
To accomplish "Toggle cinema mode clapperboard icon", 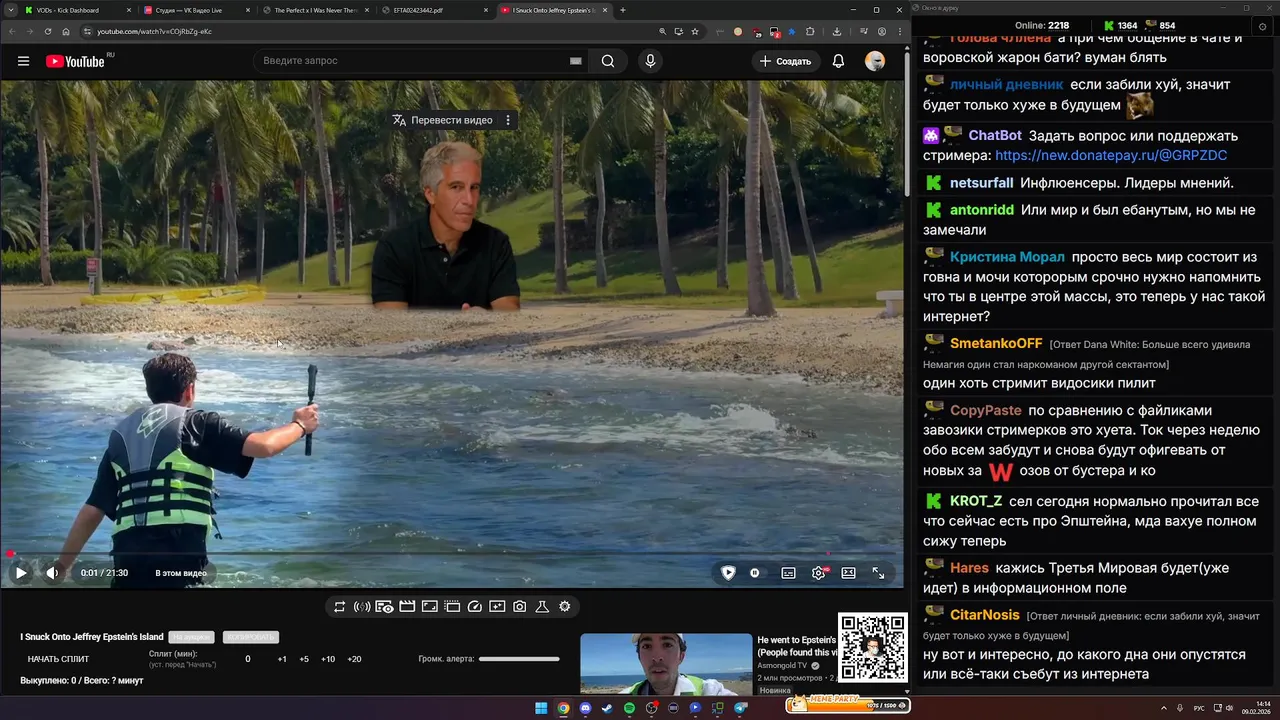I will [x=407, y=607].
